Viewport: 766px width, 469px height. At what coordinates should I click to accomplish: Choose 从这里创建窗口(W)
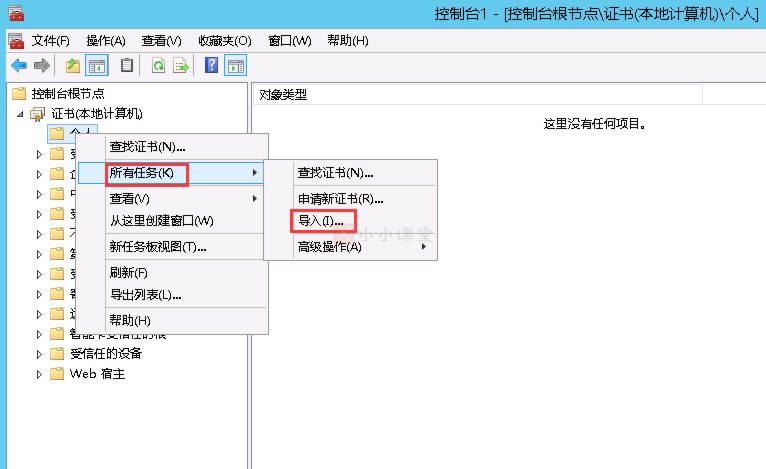pyautogui.click(x=172, y=221)
